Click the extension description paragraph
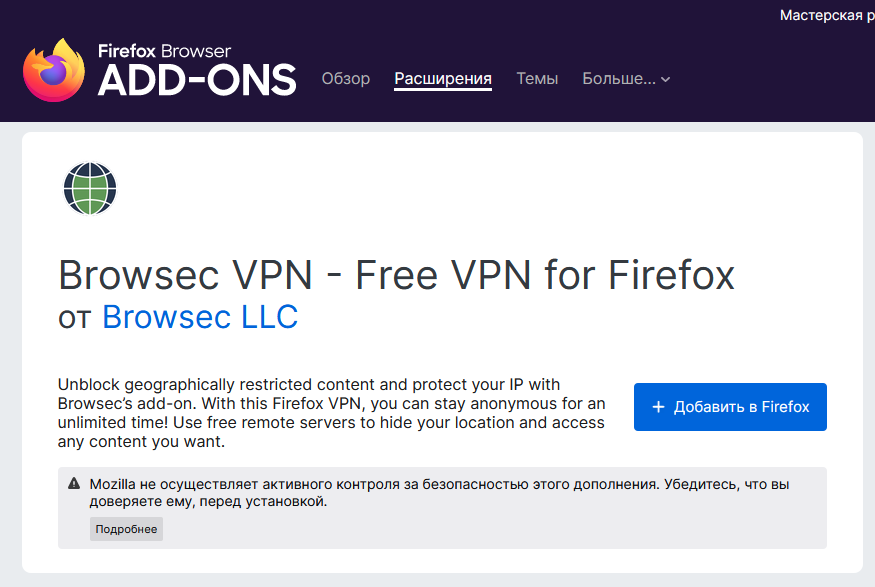Image resolution: width=875 pixels, height=587 pixels. pos(331,413)
